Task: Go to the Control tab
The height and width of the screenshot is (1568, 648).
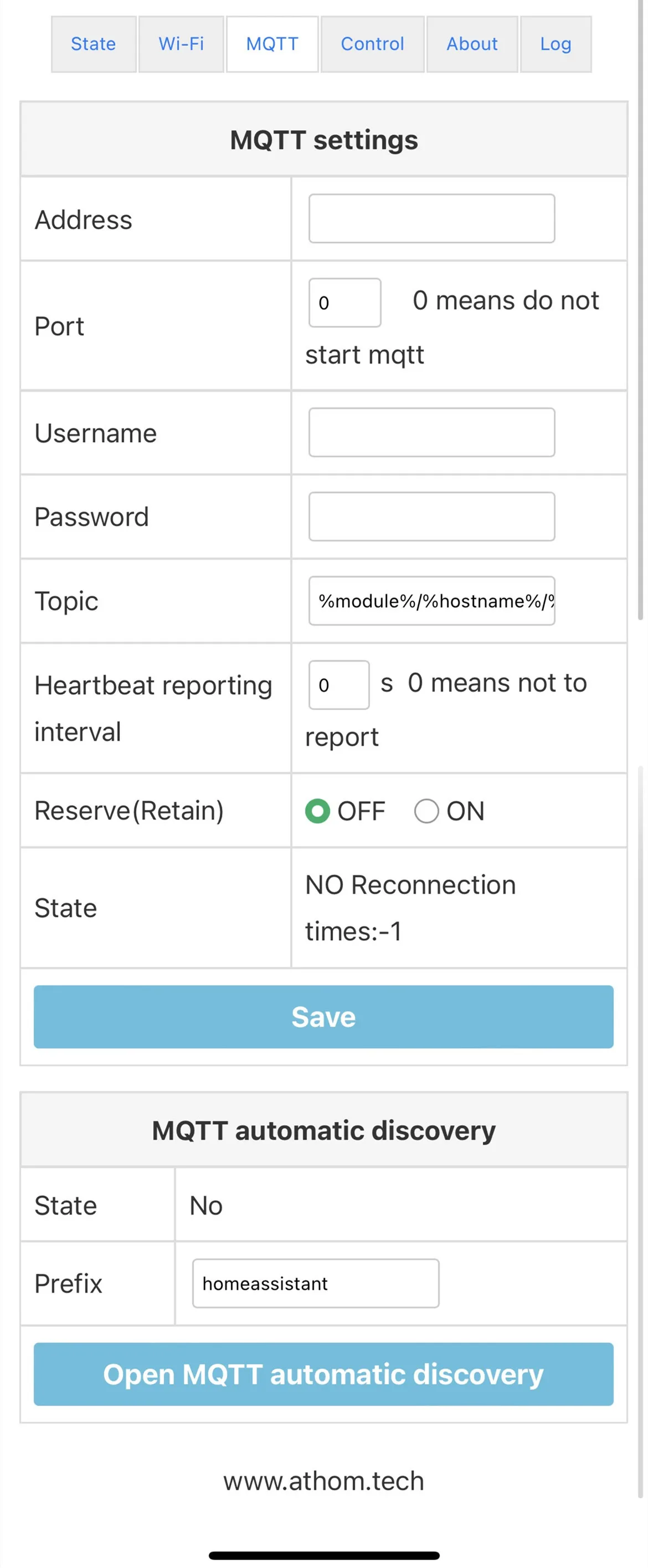Action: 372,44
